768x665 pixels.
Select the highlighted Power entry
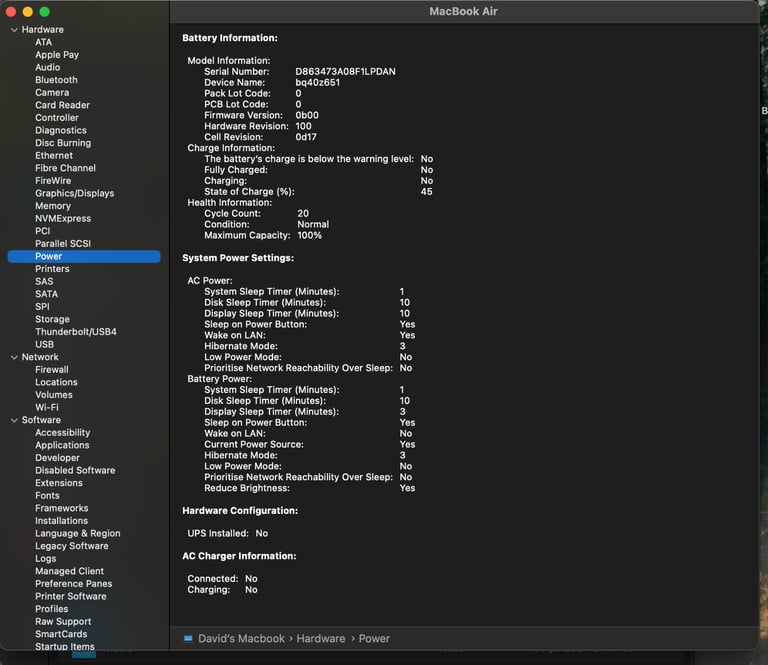(84, 257)
